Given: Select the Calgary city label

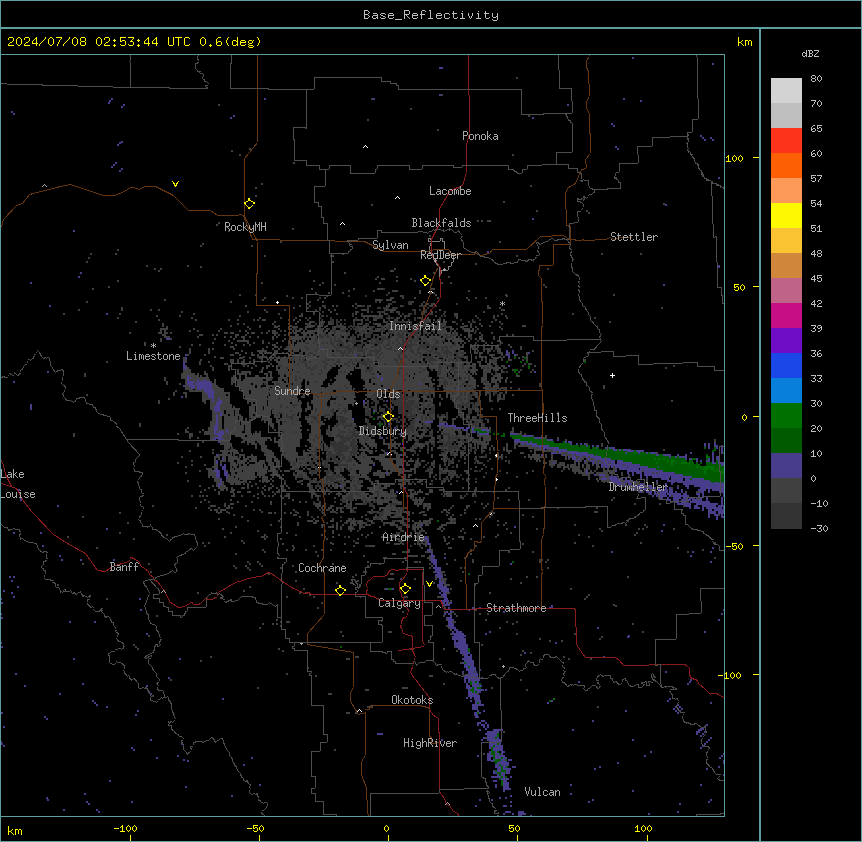Looking at the screenshot, I should 399,603.
